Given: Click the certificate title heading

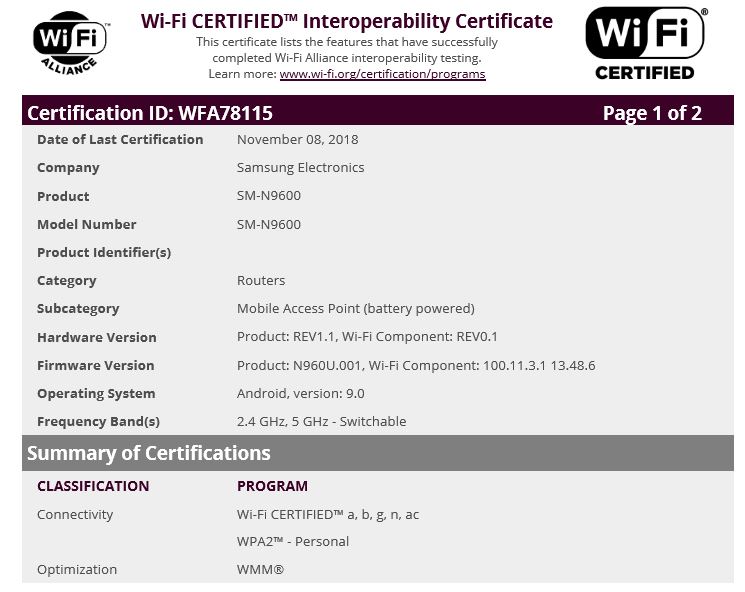Looking at the screenshot, I should tap(346, 21).
